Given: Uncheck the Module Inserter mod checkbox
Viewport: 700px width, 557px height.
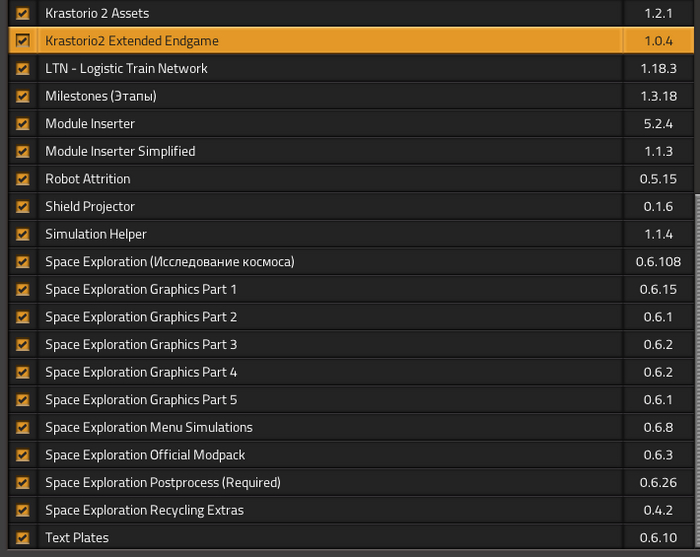Looking at the screenshot, I should tap(22, 124).
